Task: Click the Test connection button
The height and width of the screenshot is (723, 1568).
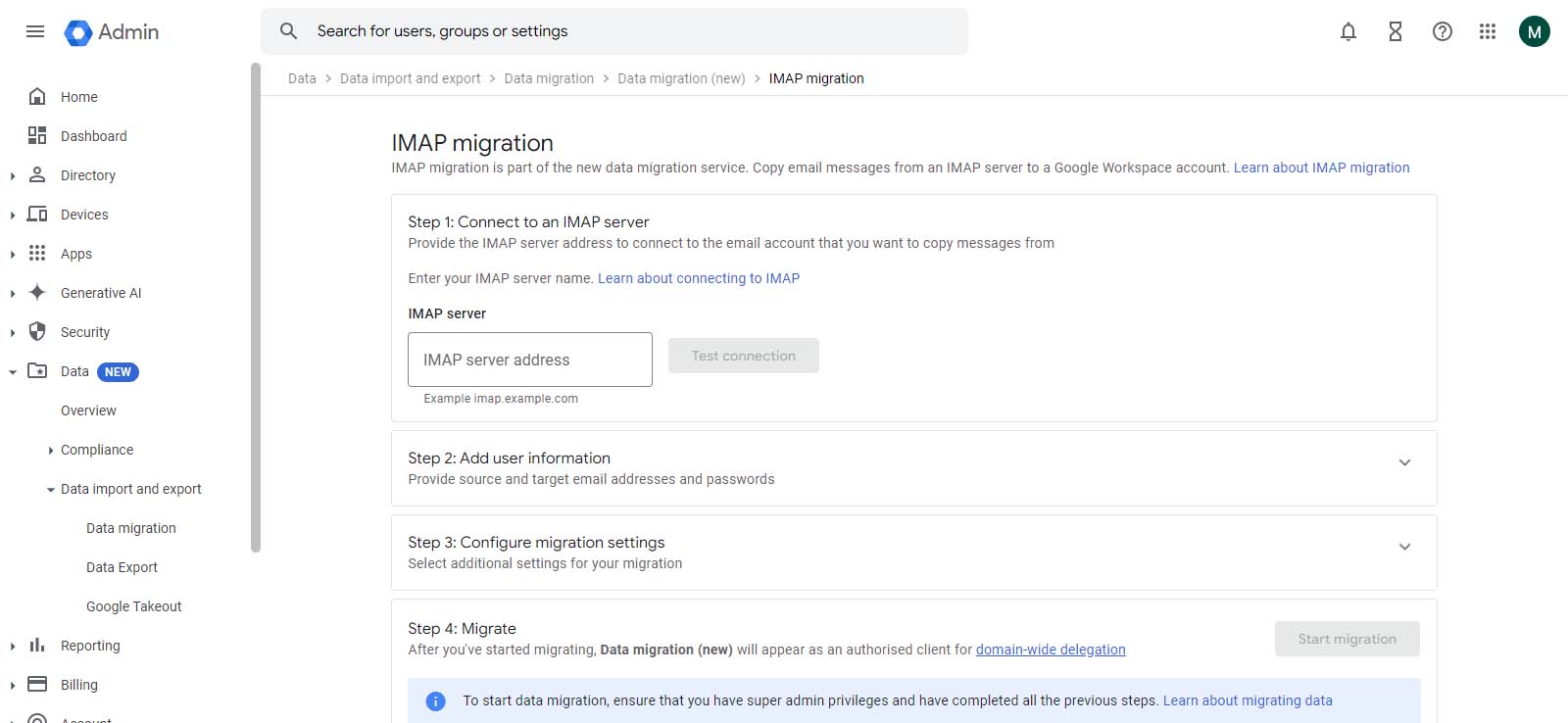Action: click(x=744, y=356)
